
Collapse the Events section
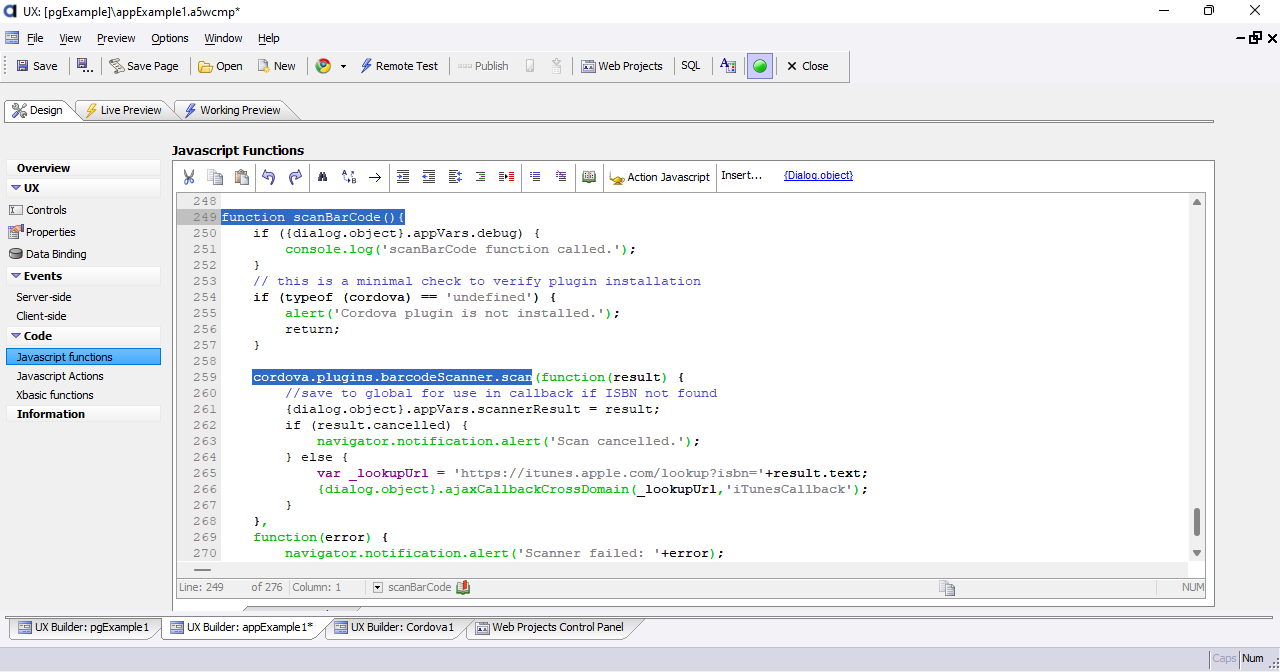click(x=16, y=276)
